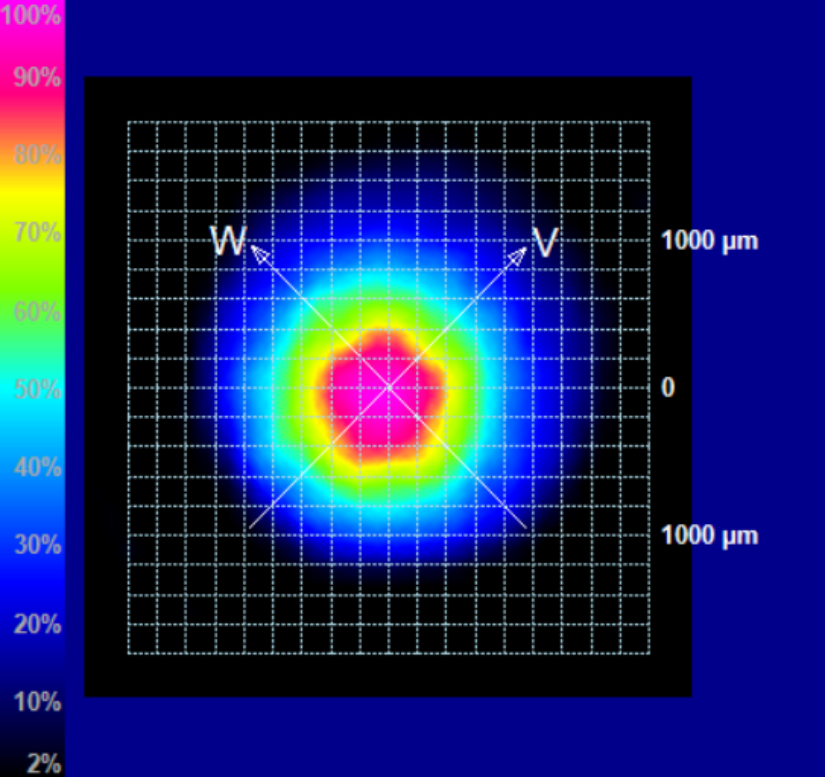This screenshot has height=778, width=825.
Task: Select the 70% yellow scale mark
Action: (x=37, y=233)
